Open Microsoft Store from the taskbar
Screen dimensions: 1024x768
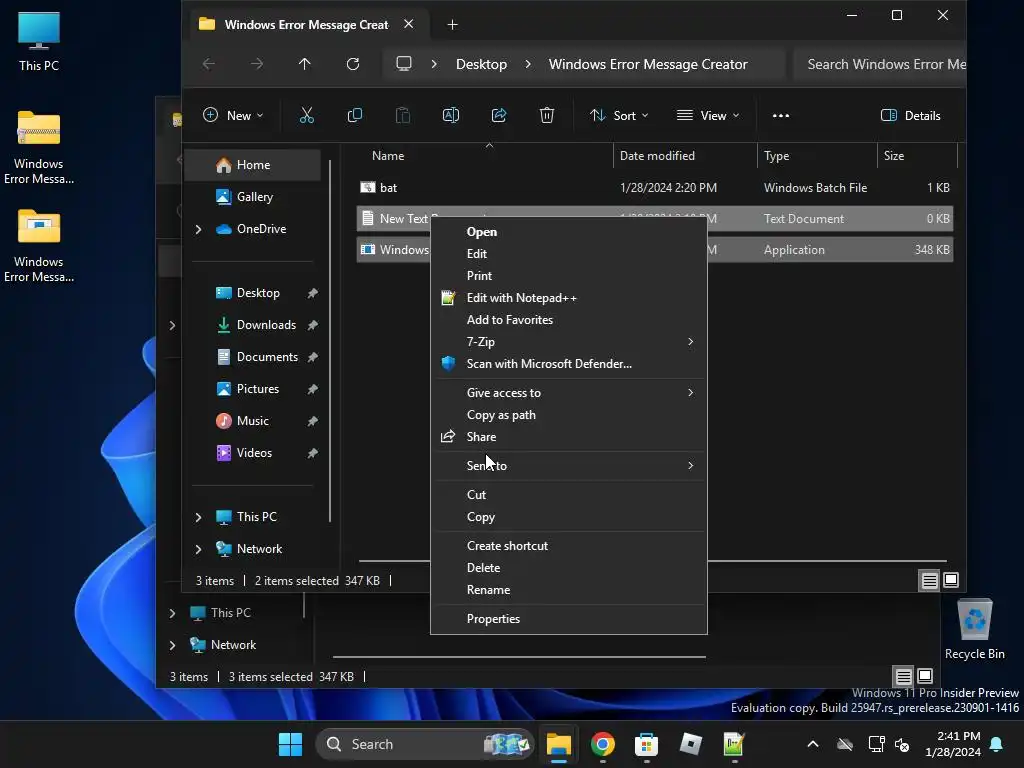(x=646, y=744)
